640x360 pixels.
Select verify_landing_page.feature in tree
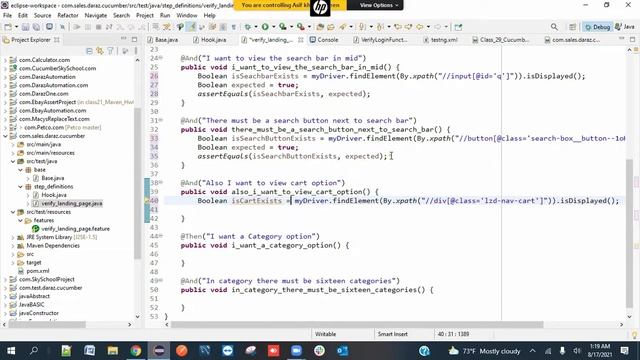tap(75, 229)
